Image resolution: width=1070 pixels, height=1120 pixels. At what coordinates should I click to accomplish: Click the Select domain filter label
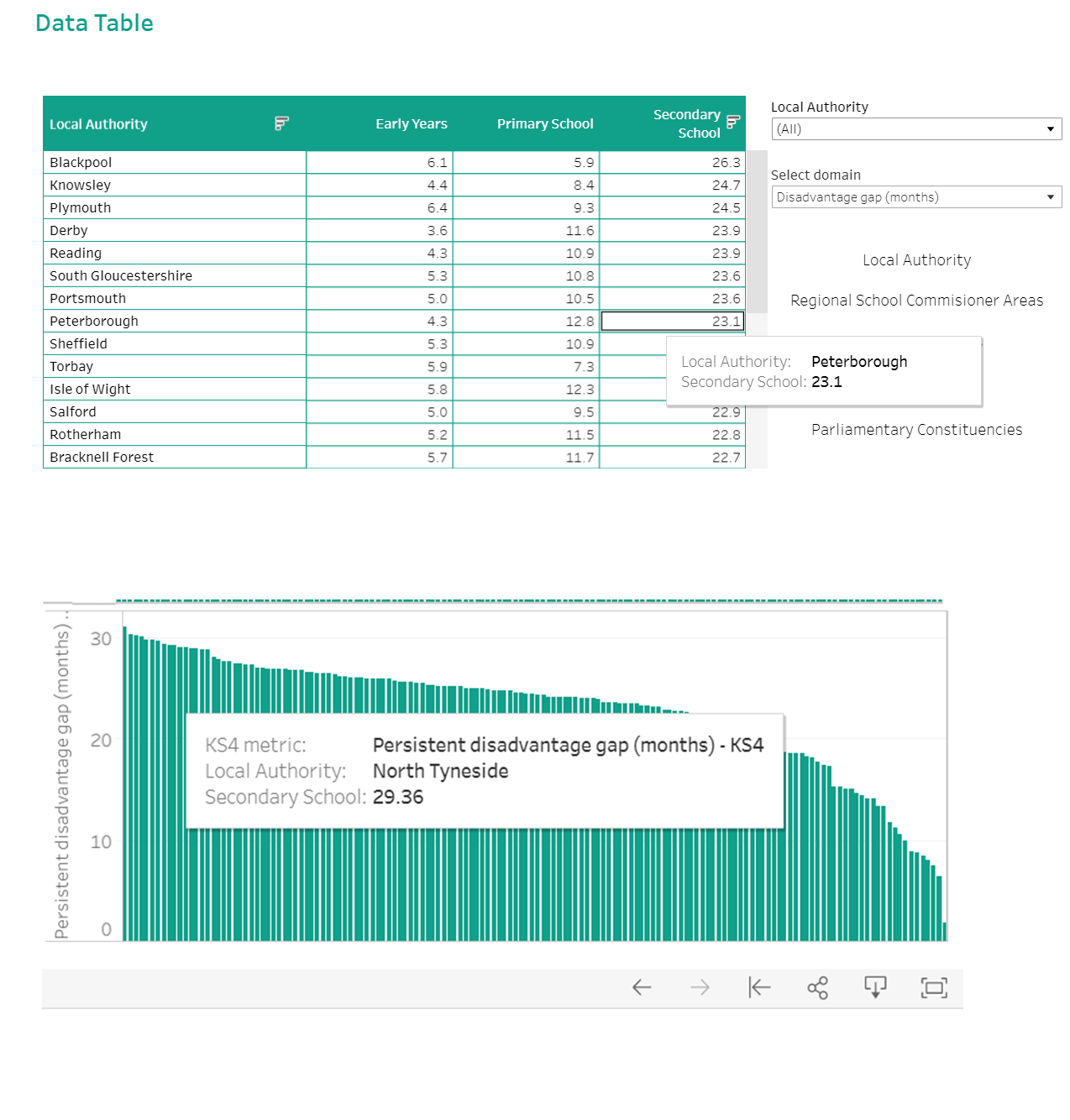[816, 175]
